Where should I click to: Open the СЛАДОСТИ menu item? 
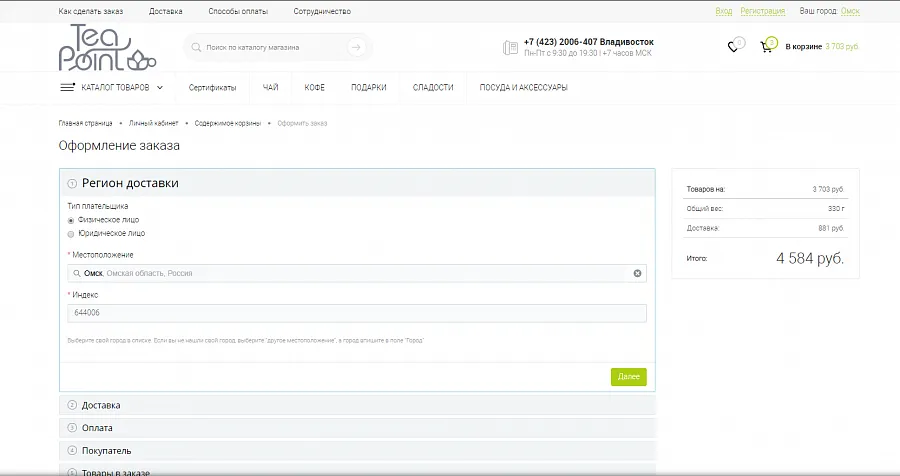click(433, 87)
